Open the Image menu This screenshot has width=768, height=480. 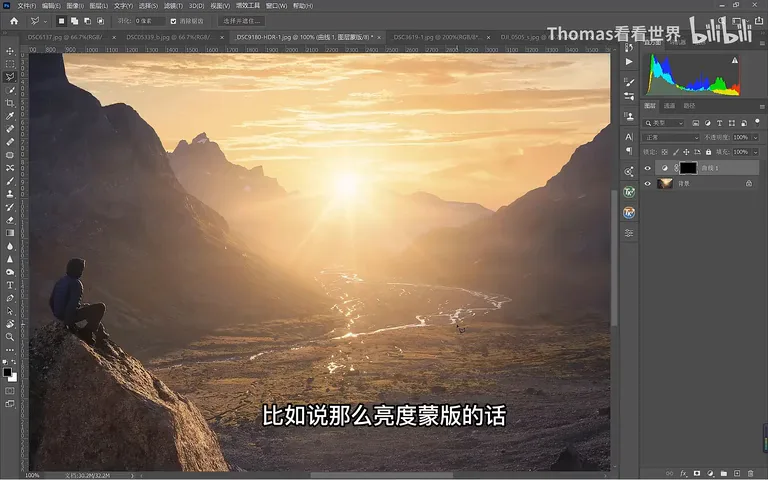click(x=75, y=6)
